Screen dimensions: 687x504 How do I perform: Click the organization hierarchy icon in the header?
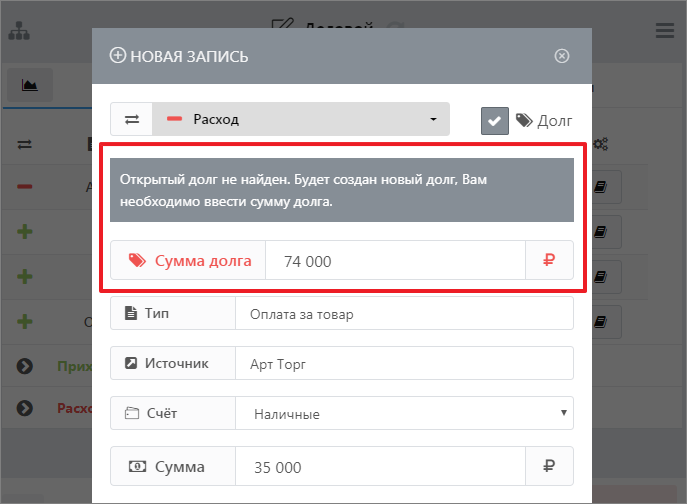[x=20, y=30]
